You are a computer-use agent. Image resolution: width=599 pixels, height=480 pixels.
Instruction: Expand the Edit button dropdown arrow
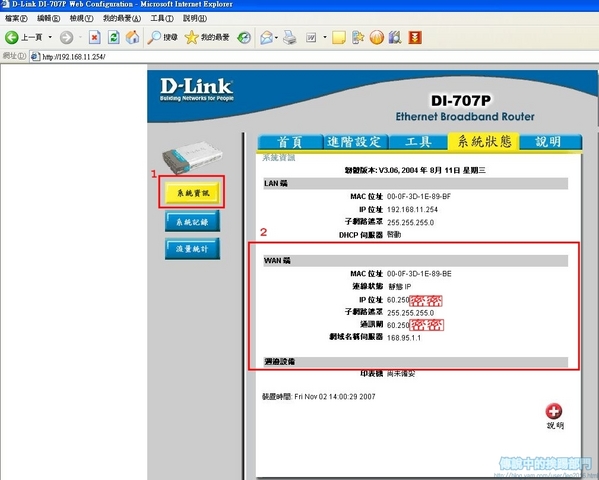[325, 37]
